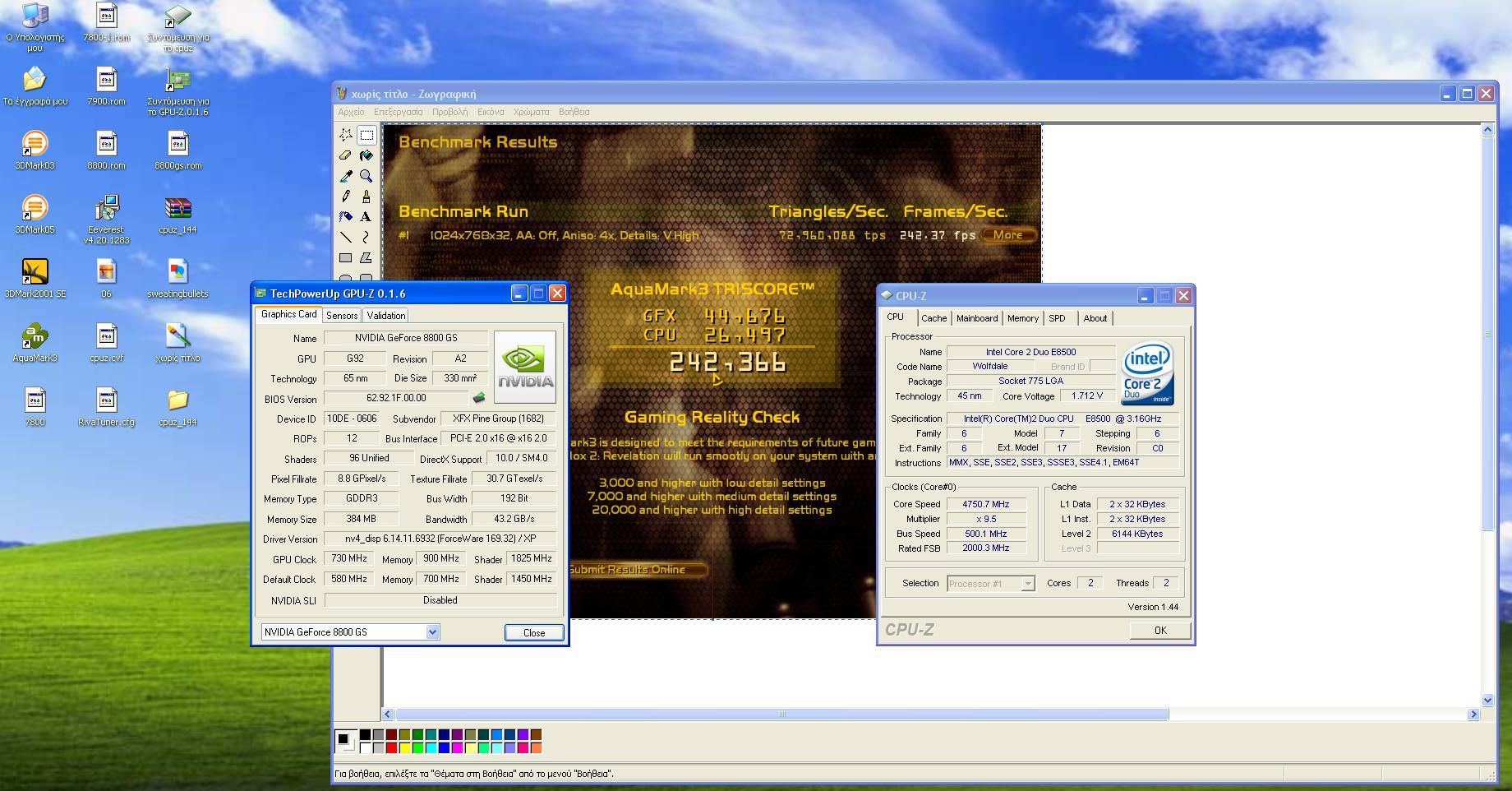This screenshot has height=791, width=1512.
Task: Open the cpuz_144 folder on desktop
Action: pyautogui.click(x=177, y=407)
